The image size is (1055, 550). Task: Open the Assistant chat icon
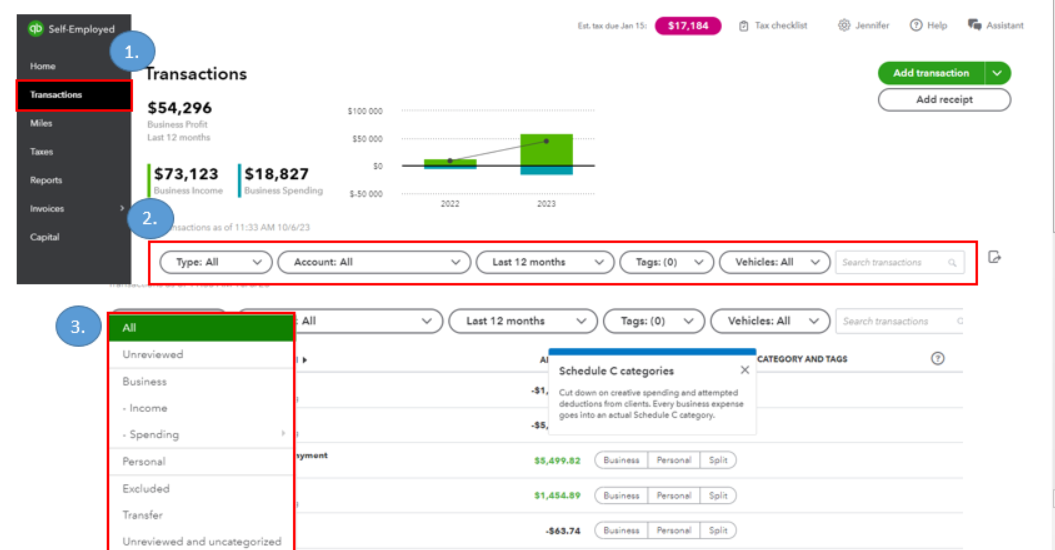click(974, 26)
